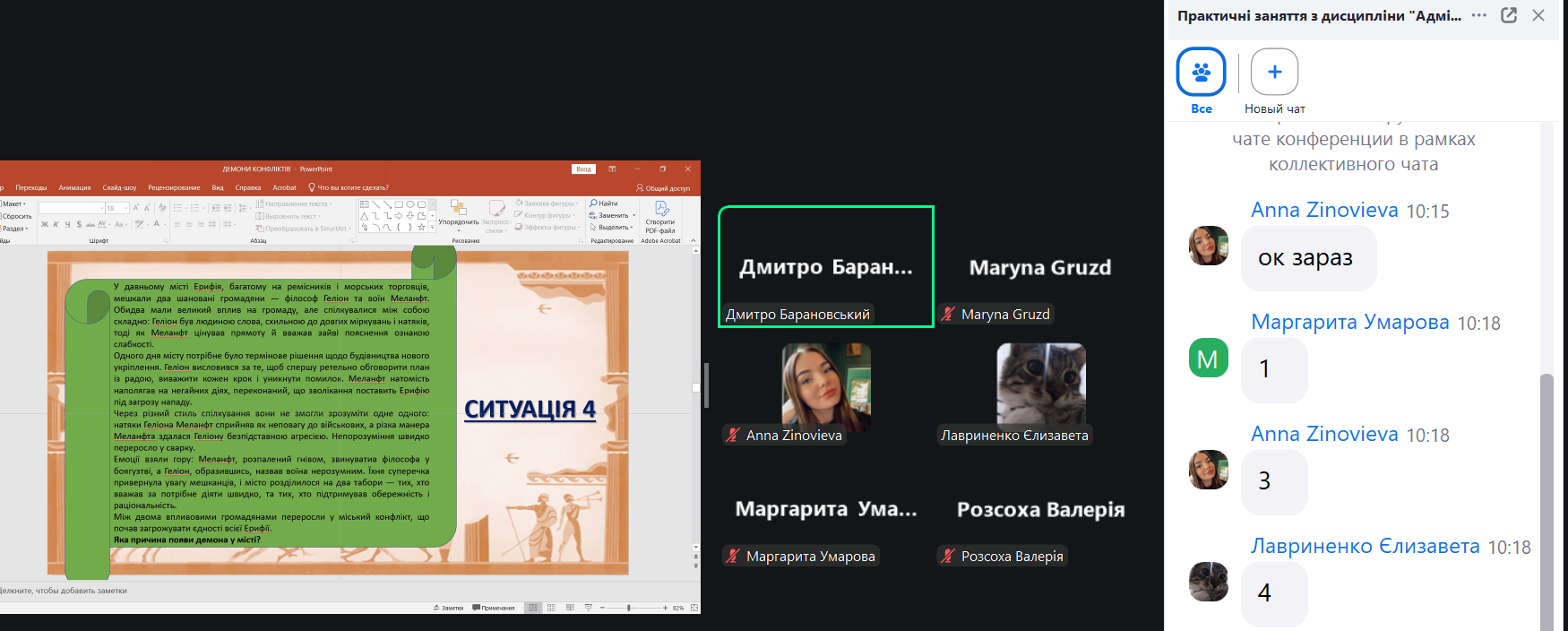Image resolution: width=1568 pixels, height=631 pixels.
Task: Open the Выделить dropdown
Action: [613, 228]
